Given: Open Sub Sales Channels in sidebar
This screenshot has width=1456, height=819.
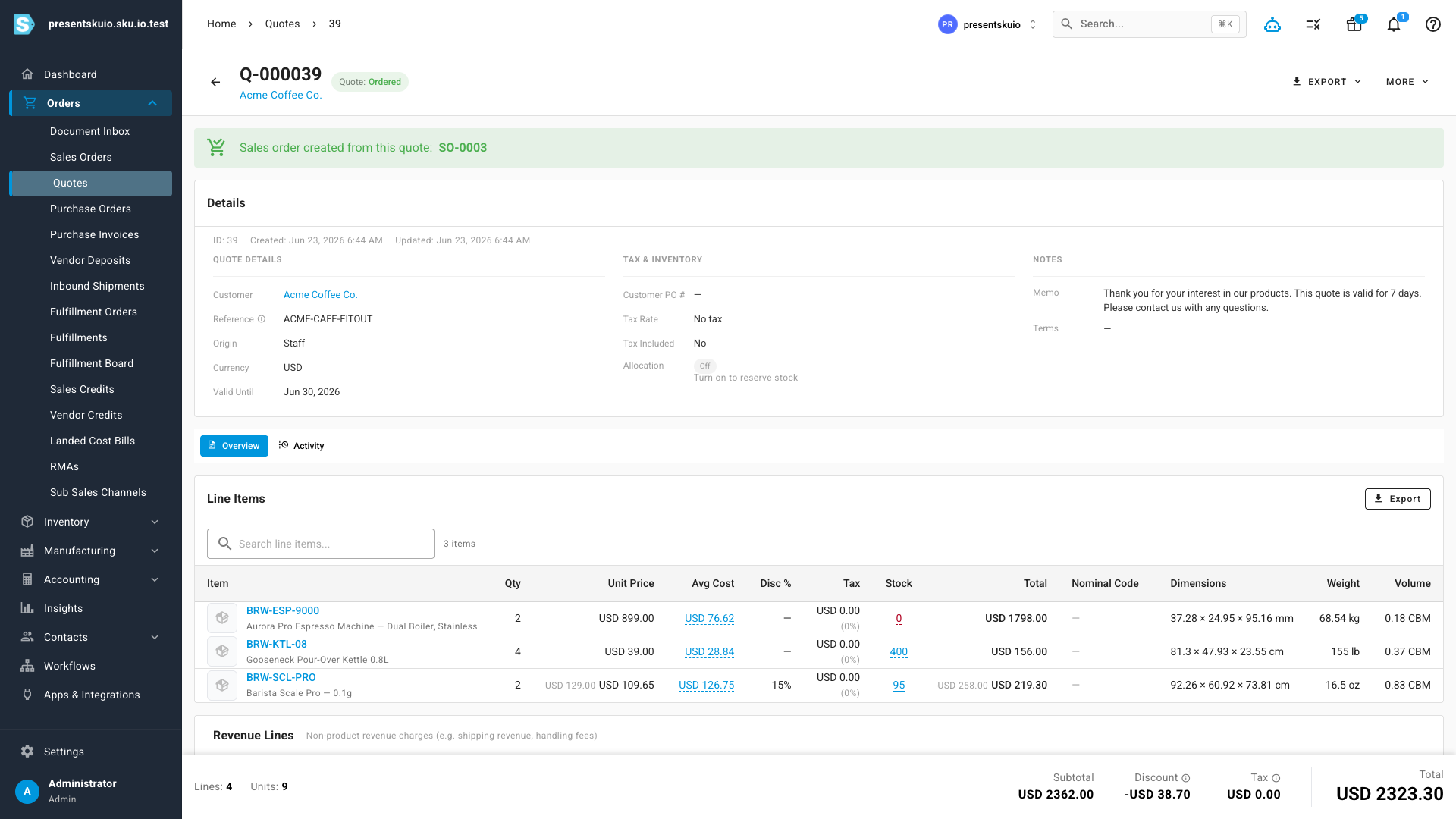Looking at the screenshot, I should [91, 492].
